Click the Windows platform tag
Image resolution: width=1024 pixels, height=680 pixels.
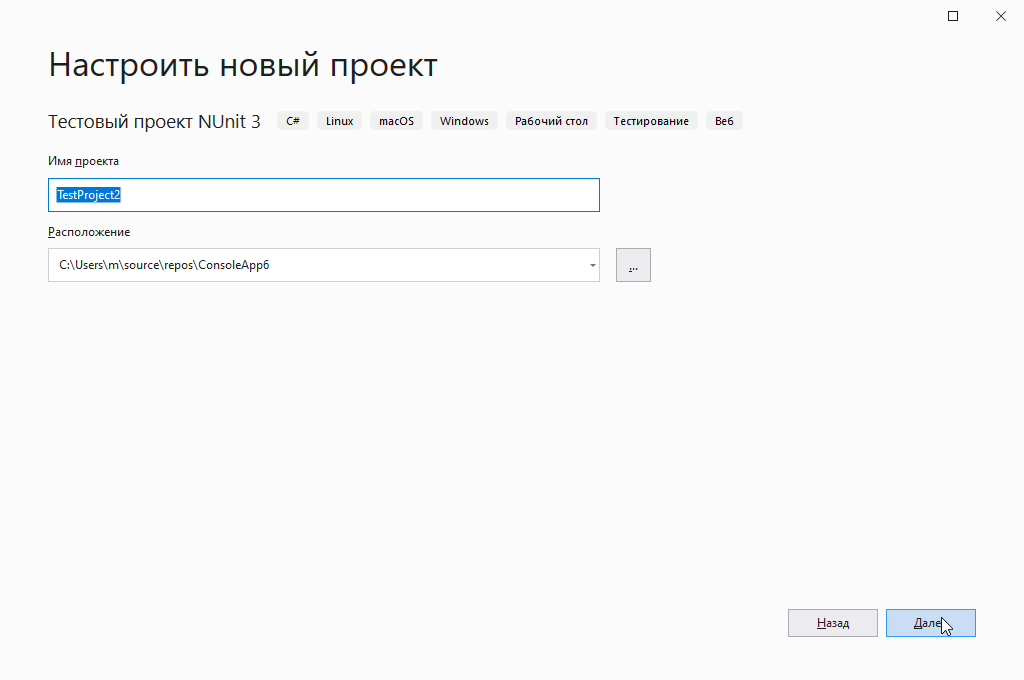[x=464, y=121]
